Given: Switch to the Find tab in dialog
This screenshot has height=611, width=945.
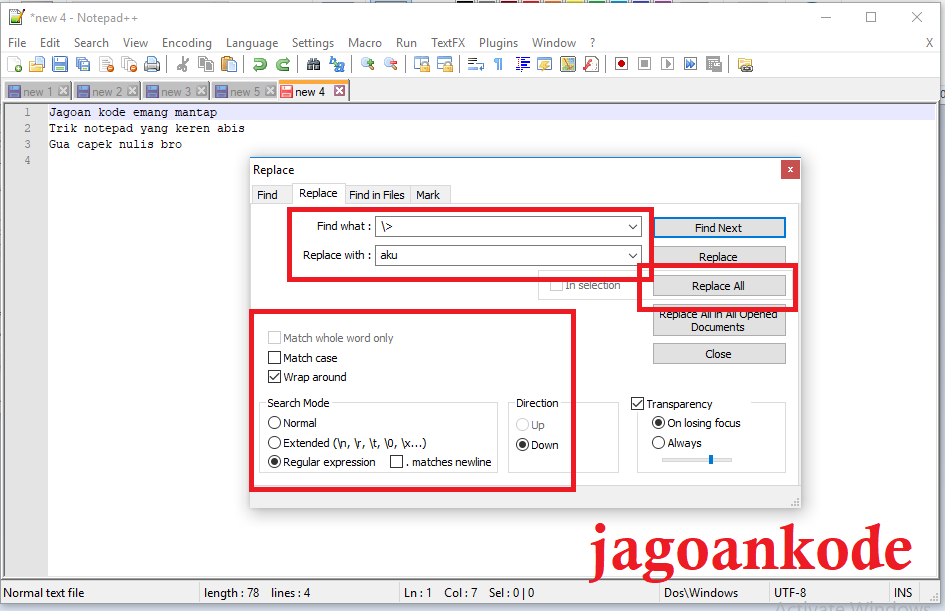Looking at the screenshot, I should tap(267, 195).
